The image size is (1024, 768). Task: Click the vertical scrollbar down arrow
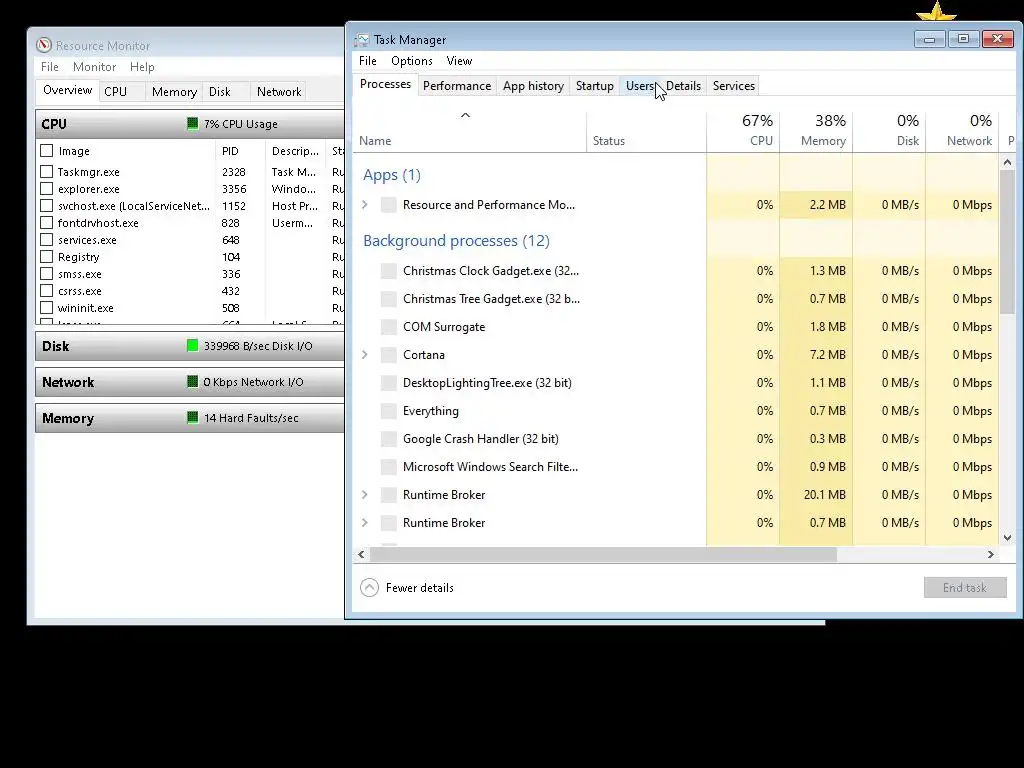pos(1007,537)
